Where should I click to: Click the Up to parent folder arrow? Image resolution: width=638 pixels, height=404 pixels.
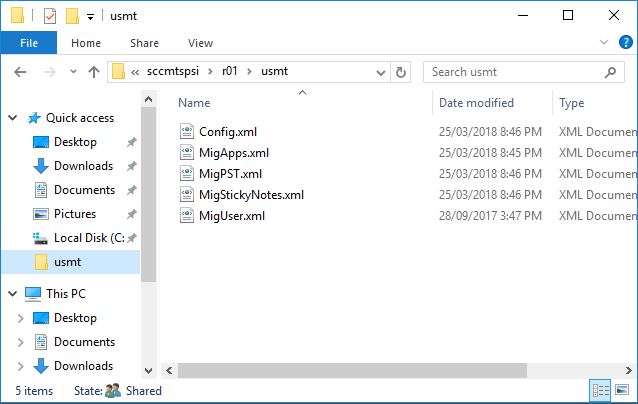click(94, 72)
